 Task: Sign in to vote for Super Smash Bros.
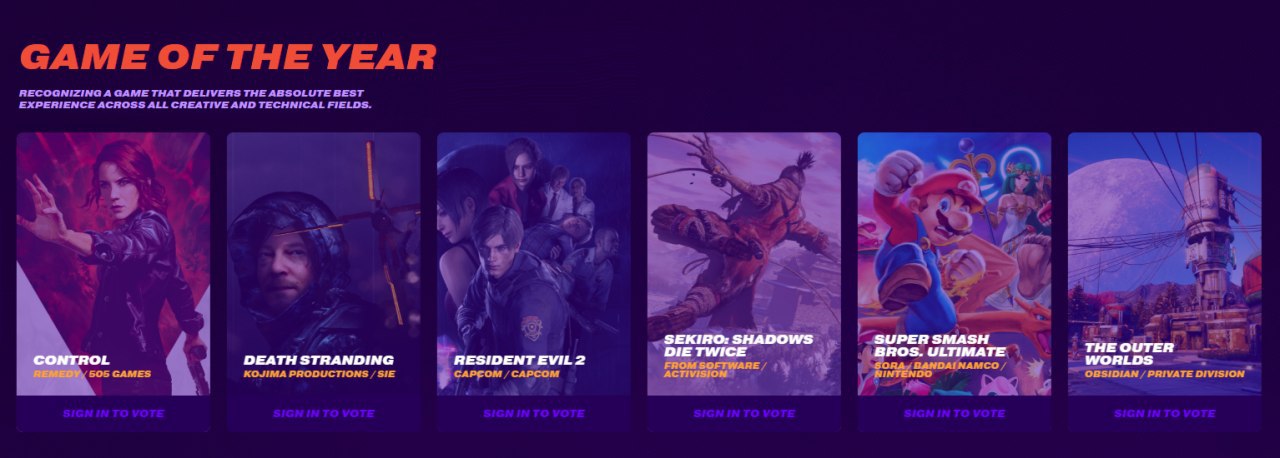954,413
